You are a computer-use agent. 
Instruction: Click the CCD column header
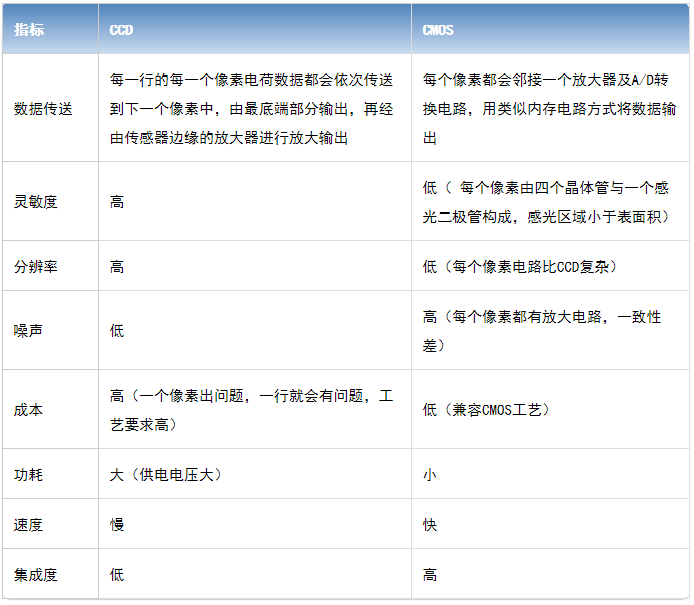(x=121, y=30)
